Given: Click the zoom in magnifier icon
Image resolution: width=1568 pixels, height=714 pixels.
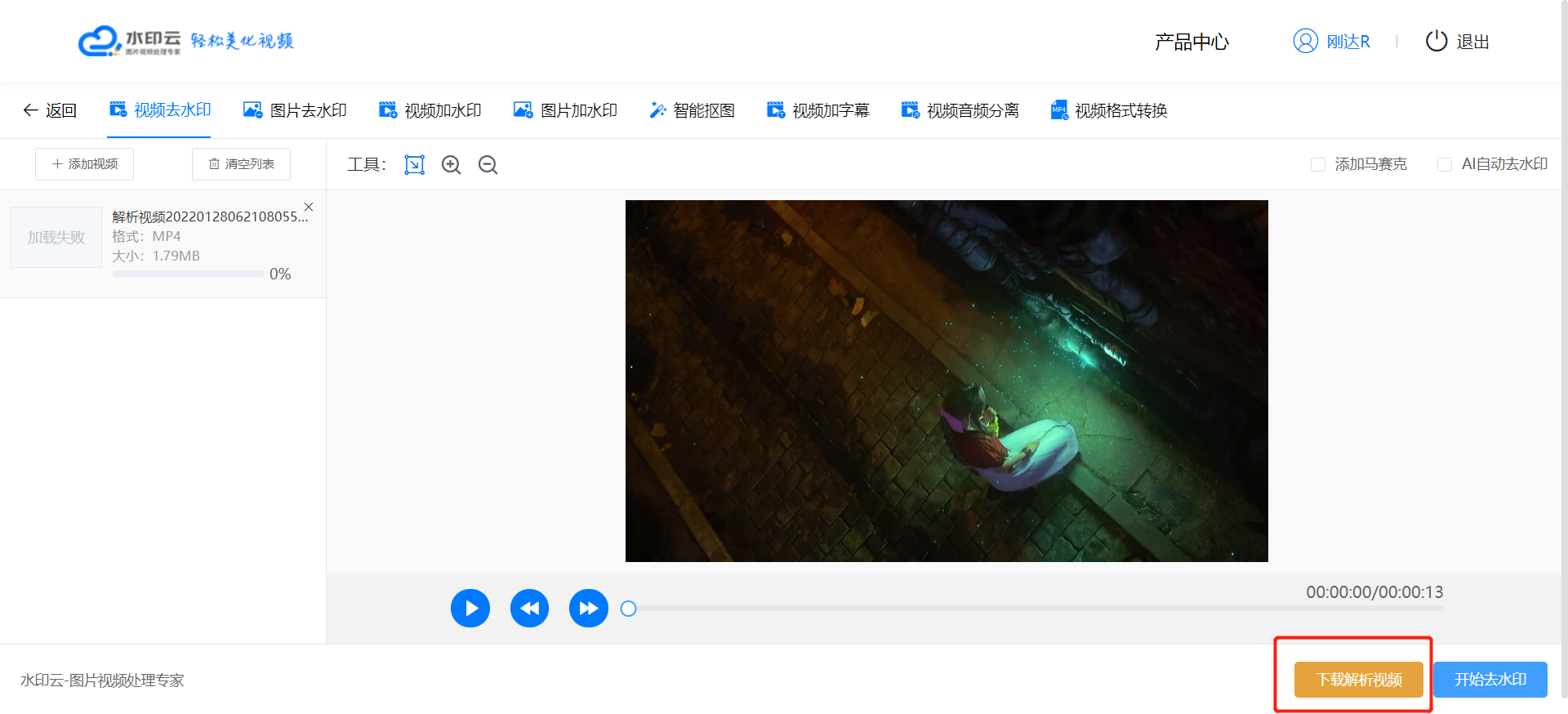Looking at the screenshot, I should (451, 165).
